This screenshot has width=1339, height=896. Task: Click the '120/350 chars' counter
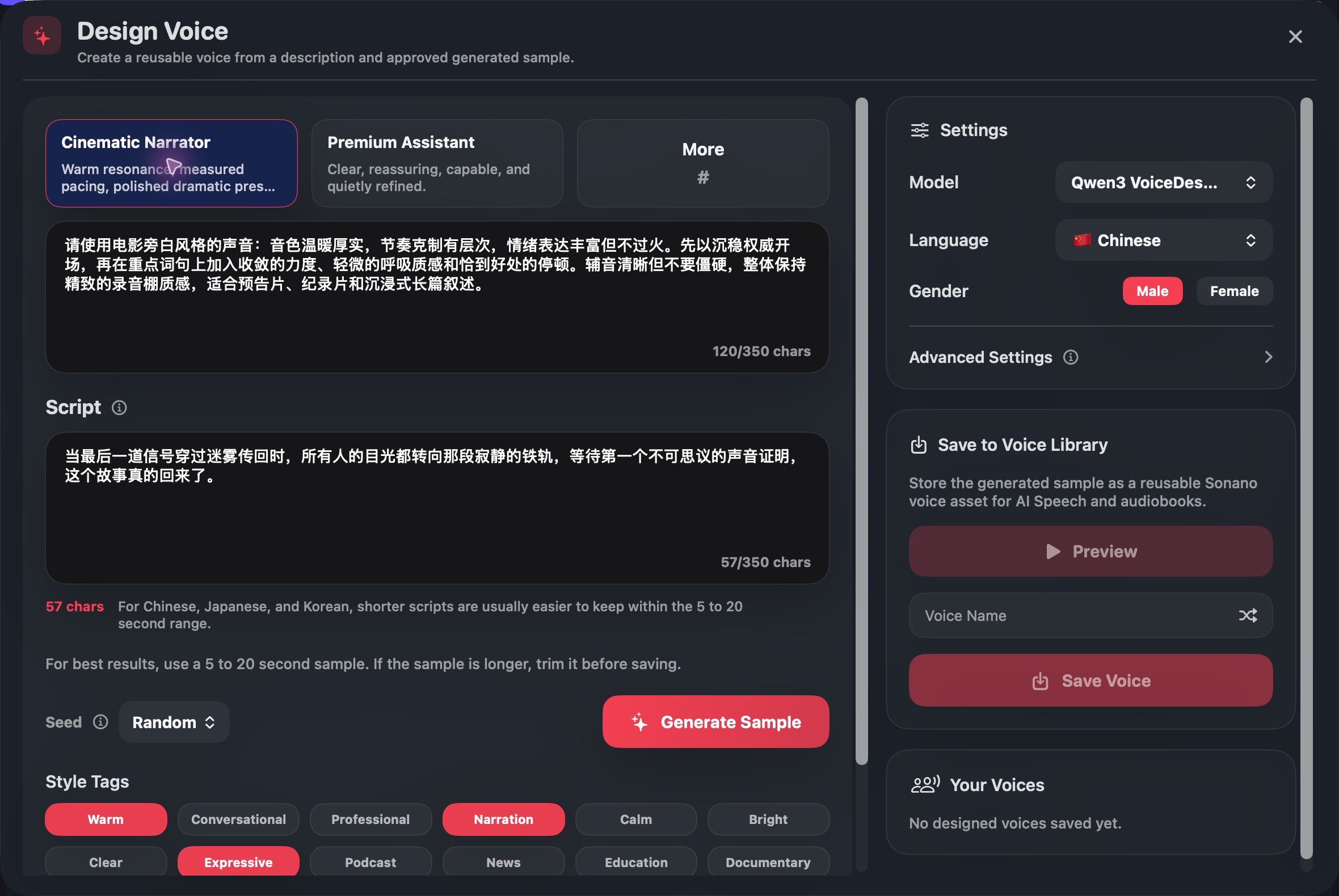[x=761, y=351]
